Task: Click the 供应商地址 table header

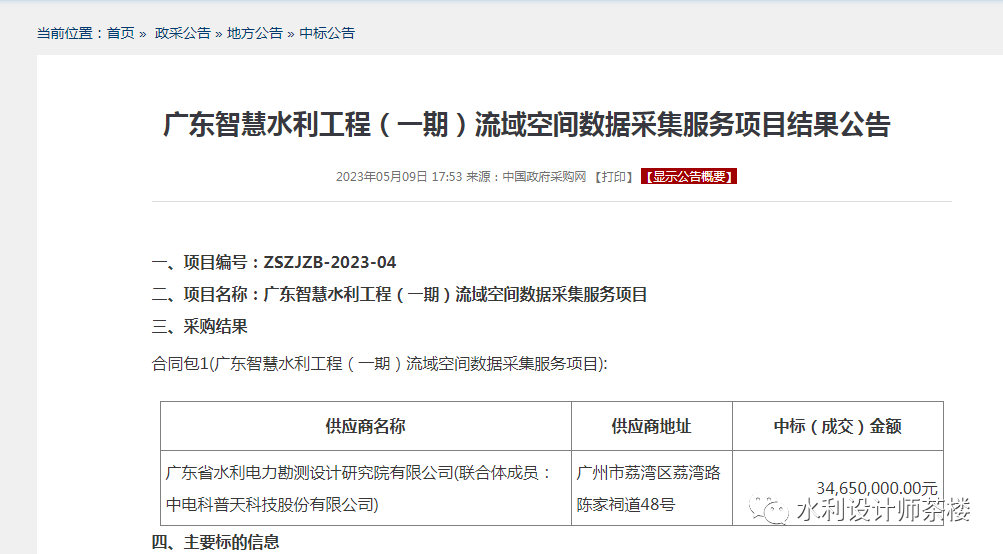Action: click(x=652, y=426)
